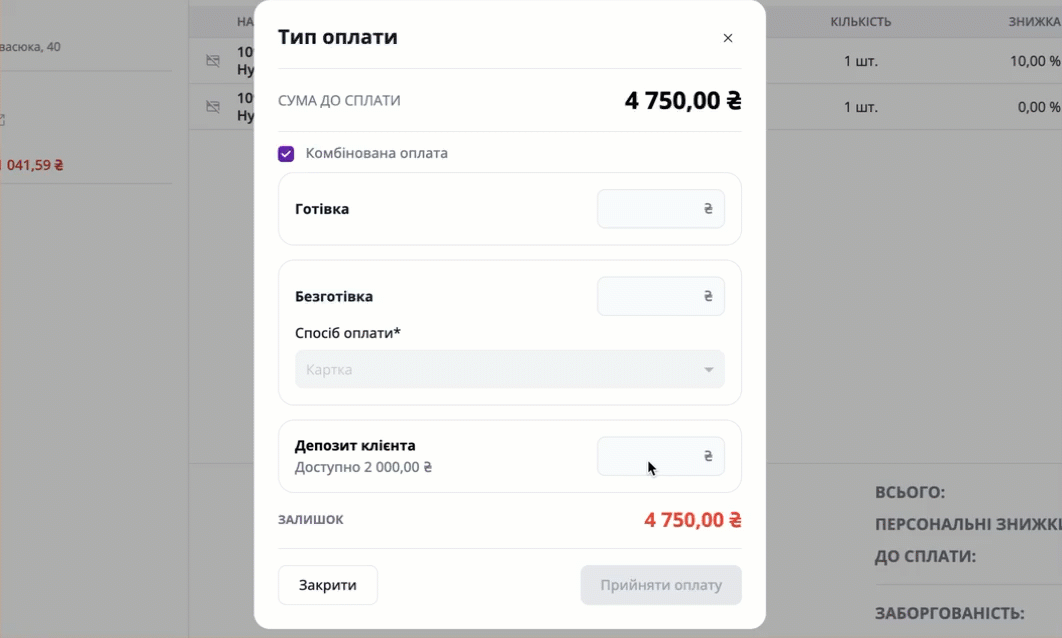Click the red ЗАЛИШОК amount 4 750,00

point(692,519)
